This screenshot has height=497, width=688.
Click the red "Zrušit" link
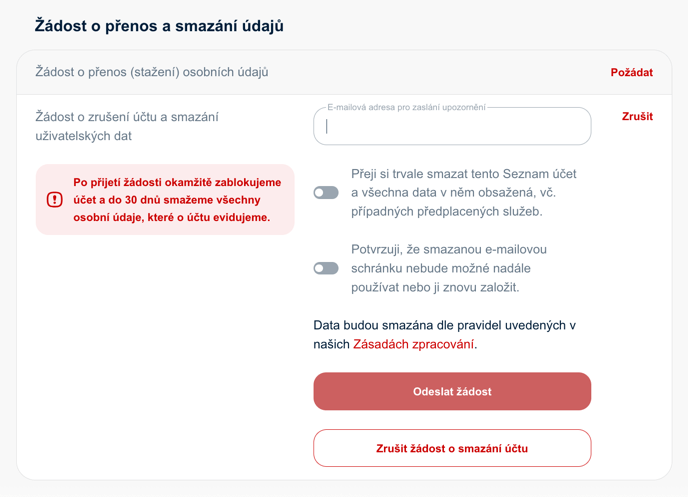click(637, 117)
